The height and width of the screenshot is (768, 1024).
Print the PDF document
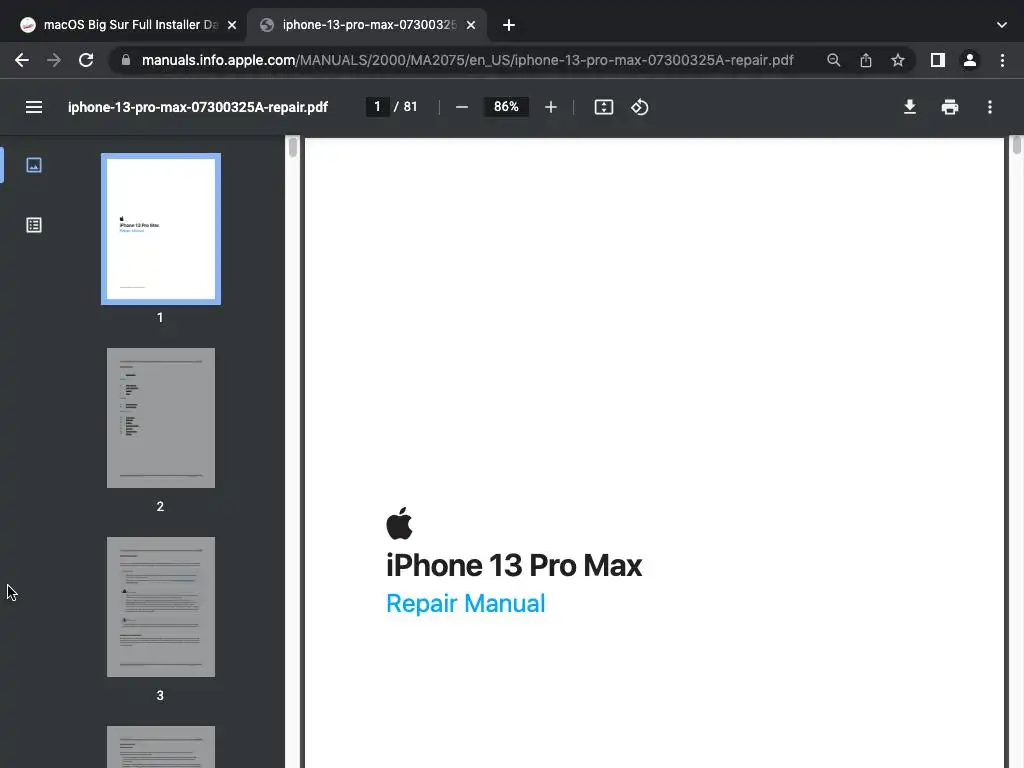(950, 107)
